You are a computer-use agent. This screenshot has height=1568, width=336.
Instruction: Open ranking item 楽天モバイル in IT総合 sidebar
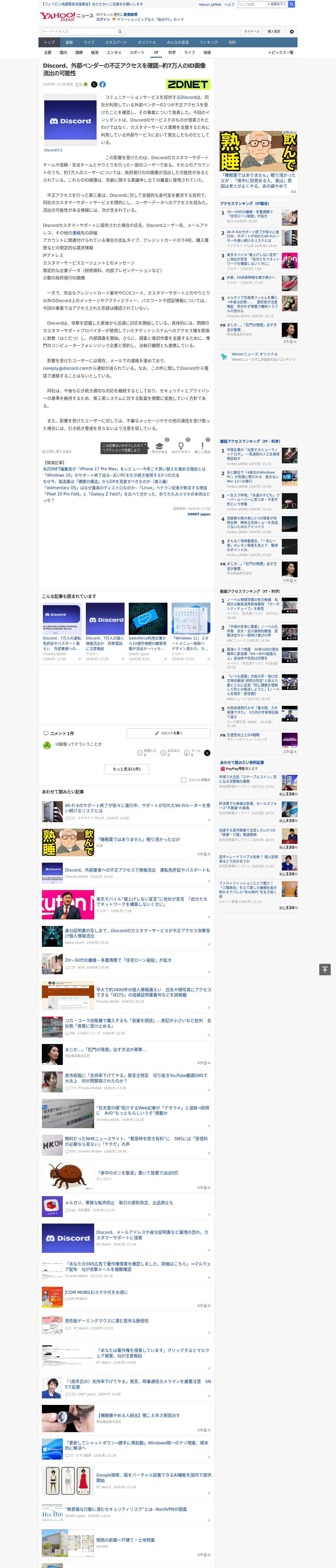pos(253,259)
